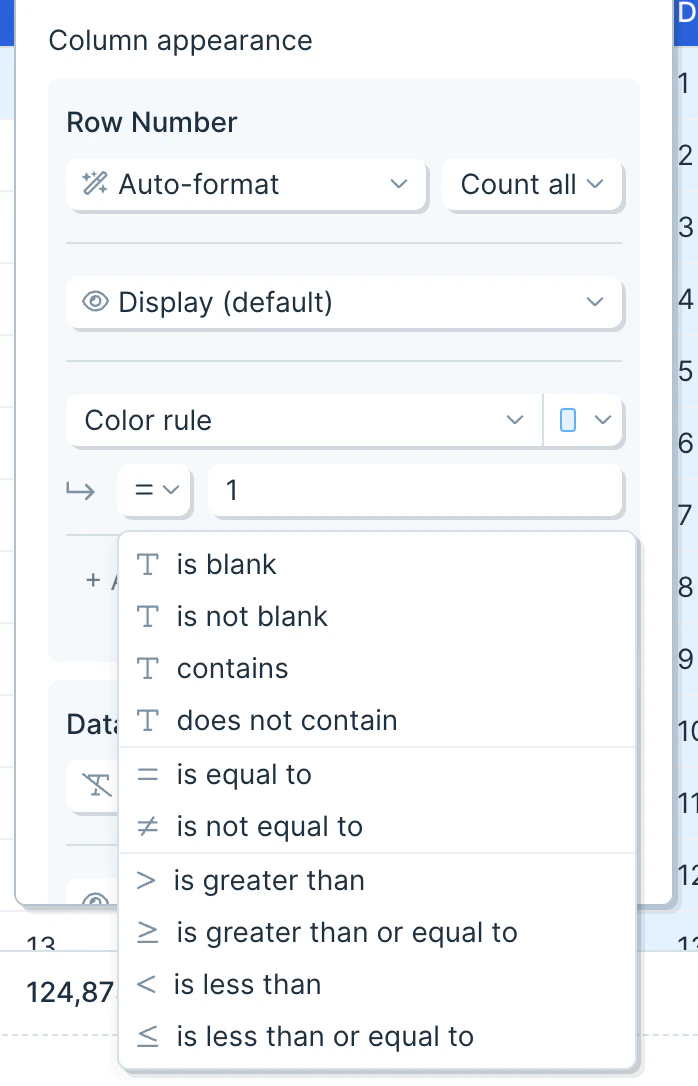The height and width of the screenshot is (1086, 698).
Task: Choose 'is less than' operator
Action: 247,985
